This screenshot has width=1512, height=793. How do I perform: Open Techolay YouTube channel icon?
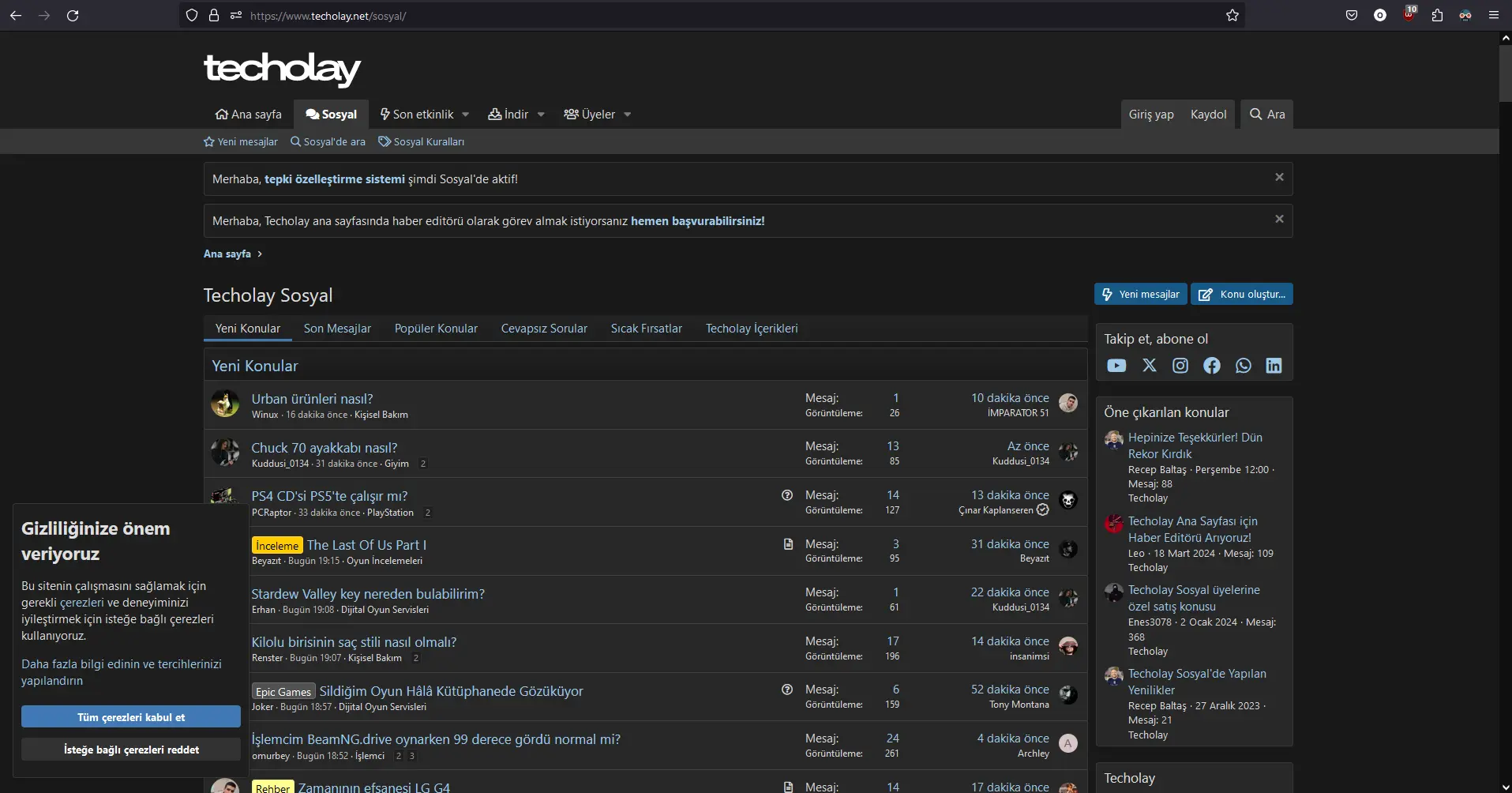tap(1116, 366)
